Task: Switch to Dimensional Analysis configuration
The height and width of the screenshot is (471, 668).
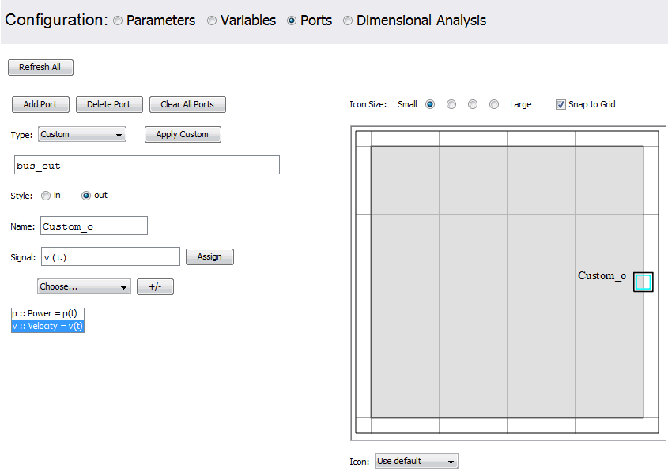Action: point(348,21)
